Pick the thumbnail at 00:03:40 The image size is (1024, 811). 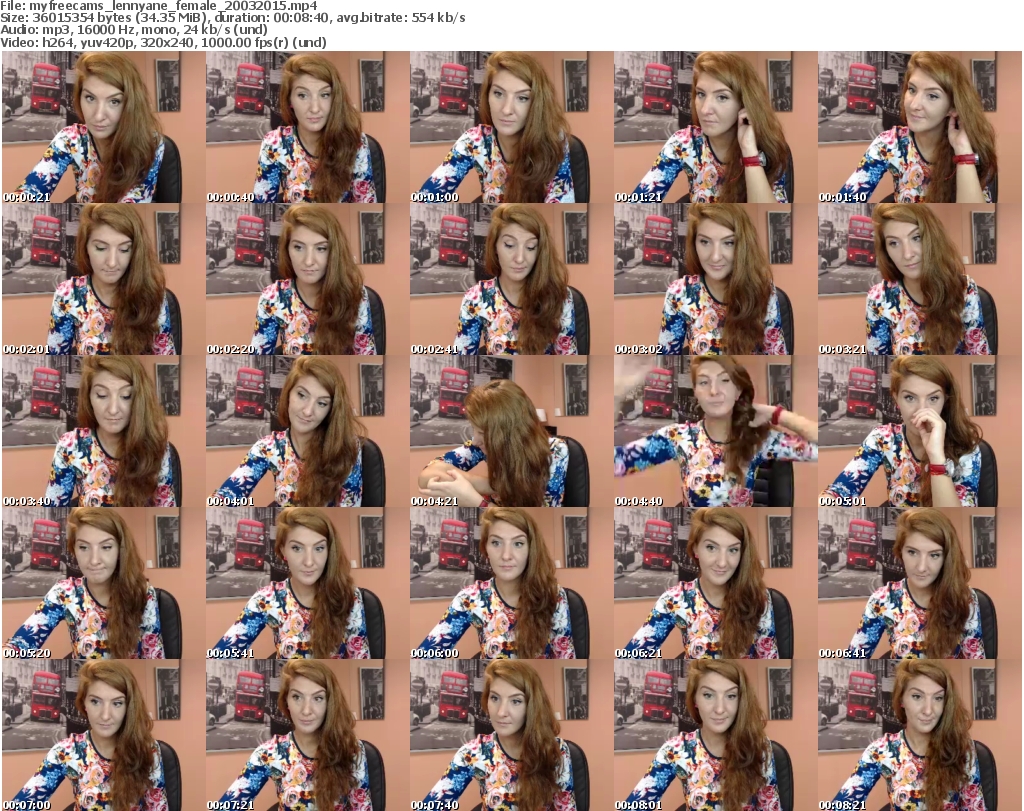point(104,432)
